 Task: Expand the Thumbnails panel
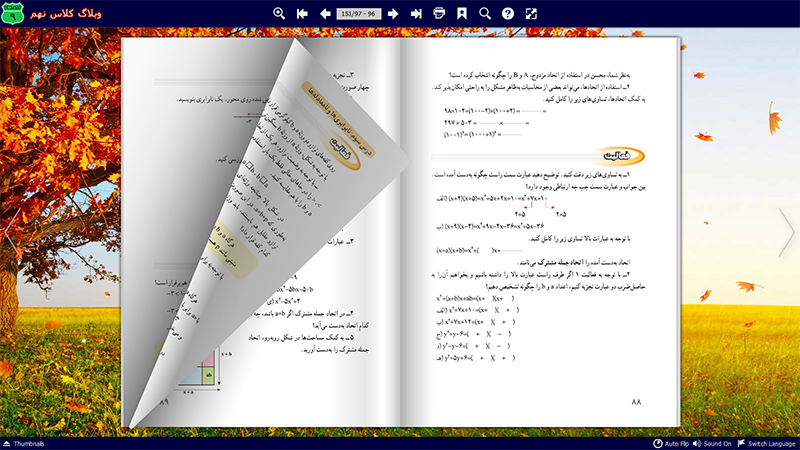pyautogui.click(x=23, y=444)
